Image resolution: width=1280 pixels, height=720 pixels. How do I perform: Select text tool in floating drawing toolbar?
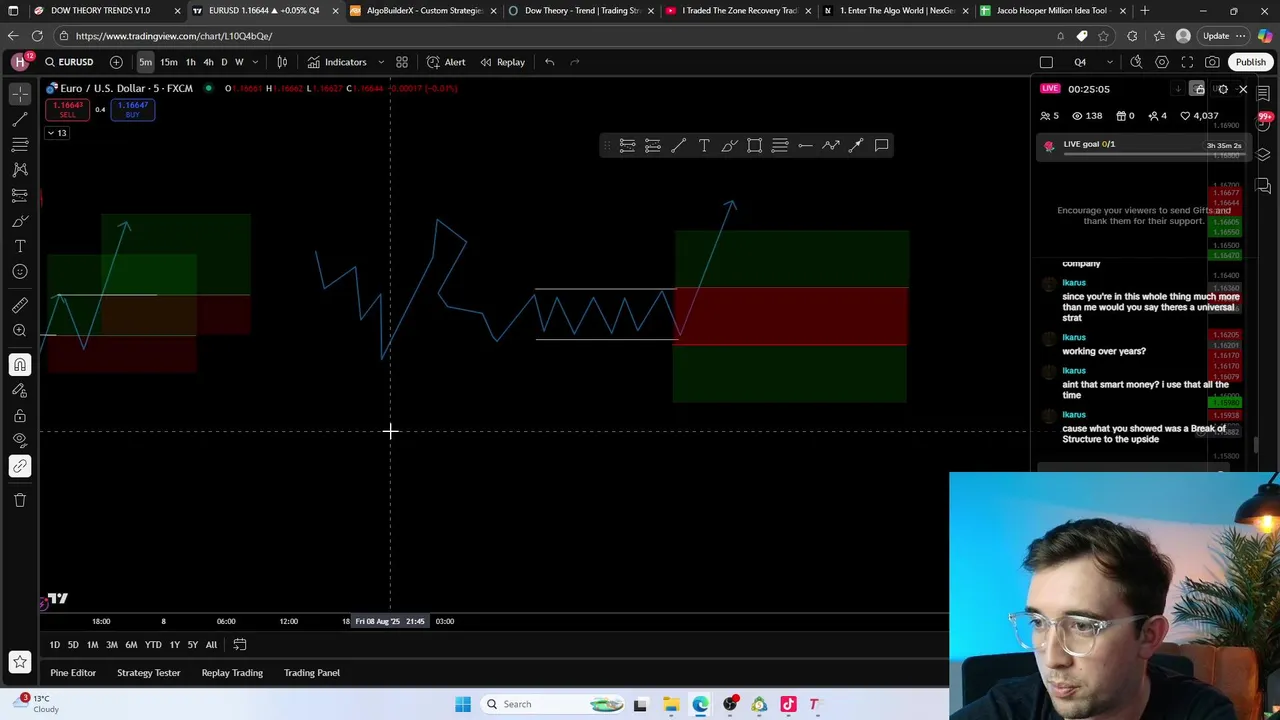[704, 146]
